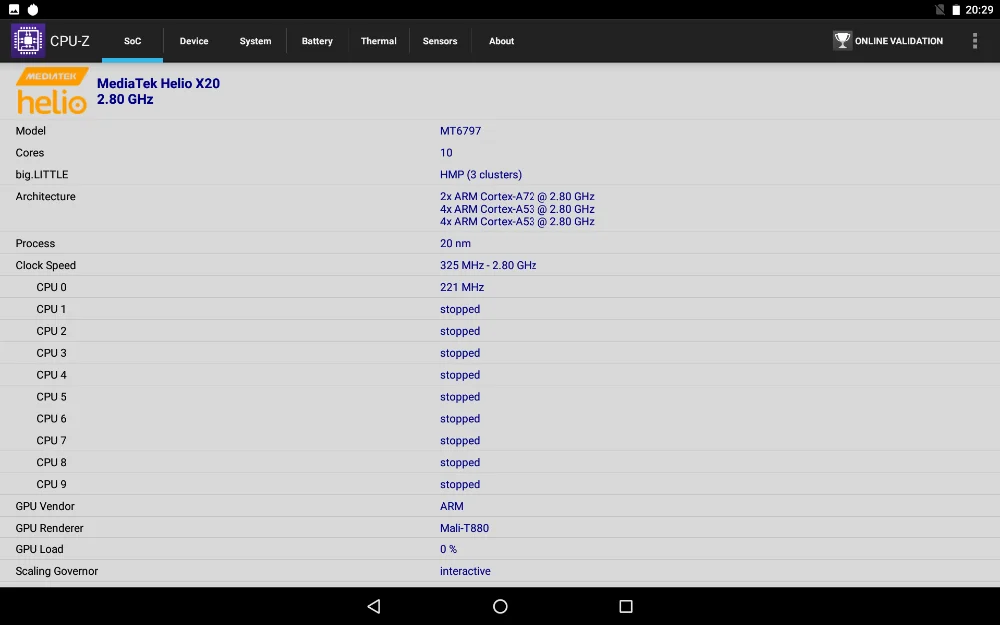Click the GPU Load percentage row
This screenshot has height=625, width=1000.
[449, 549]
